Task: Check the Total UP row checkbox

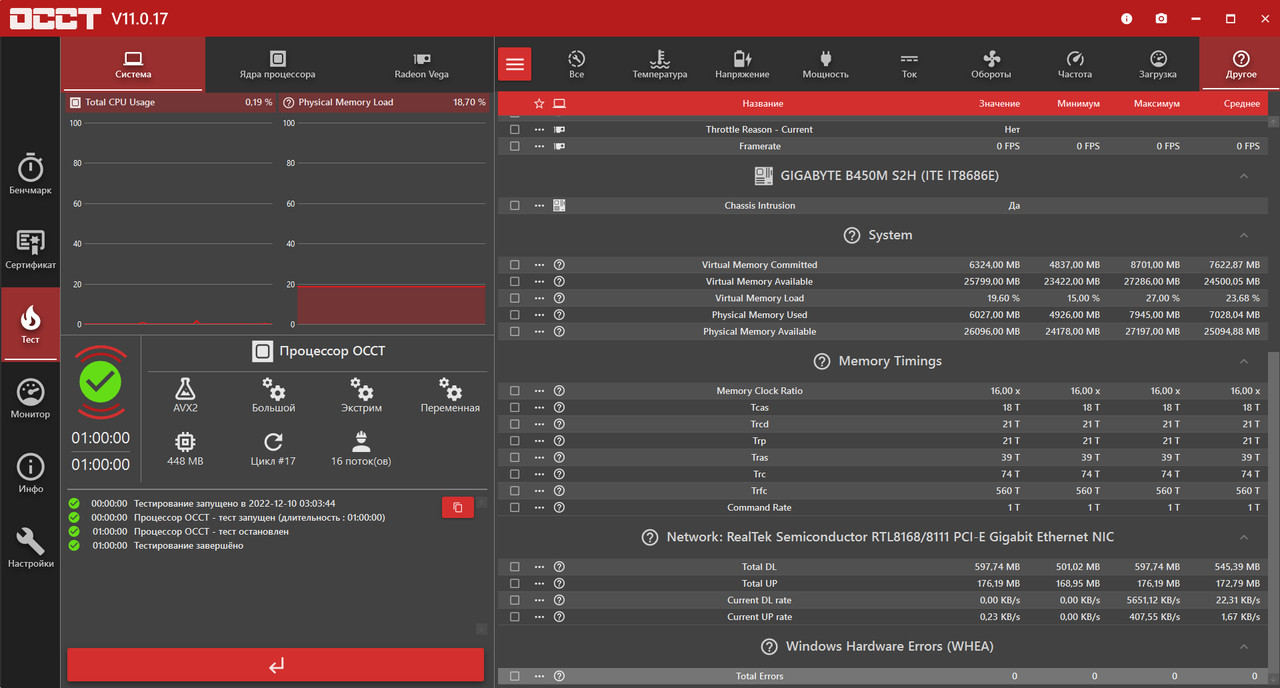Action: pos(515,584)
